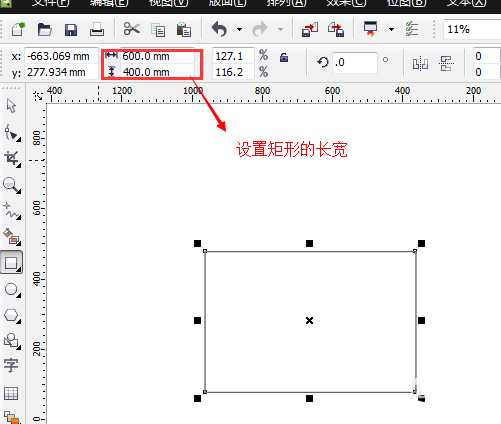Mirror the rectangle vertically
The height and width of the screenshot is (424, 501).
[x=446, y=63]
